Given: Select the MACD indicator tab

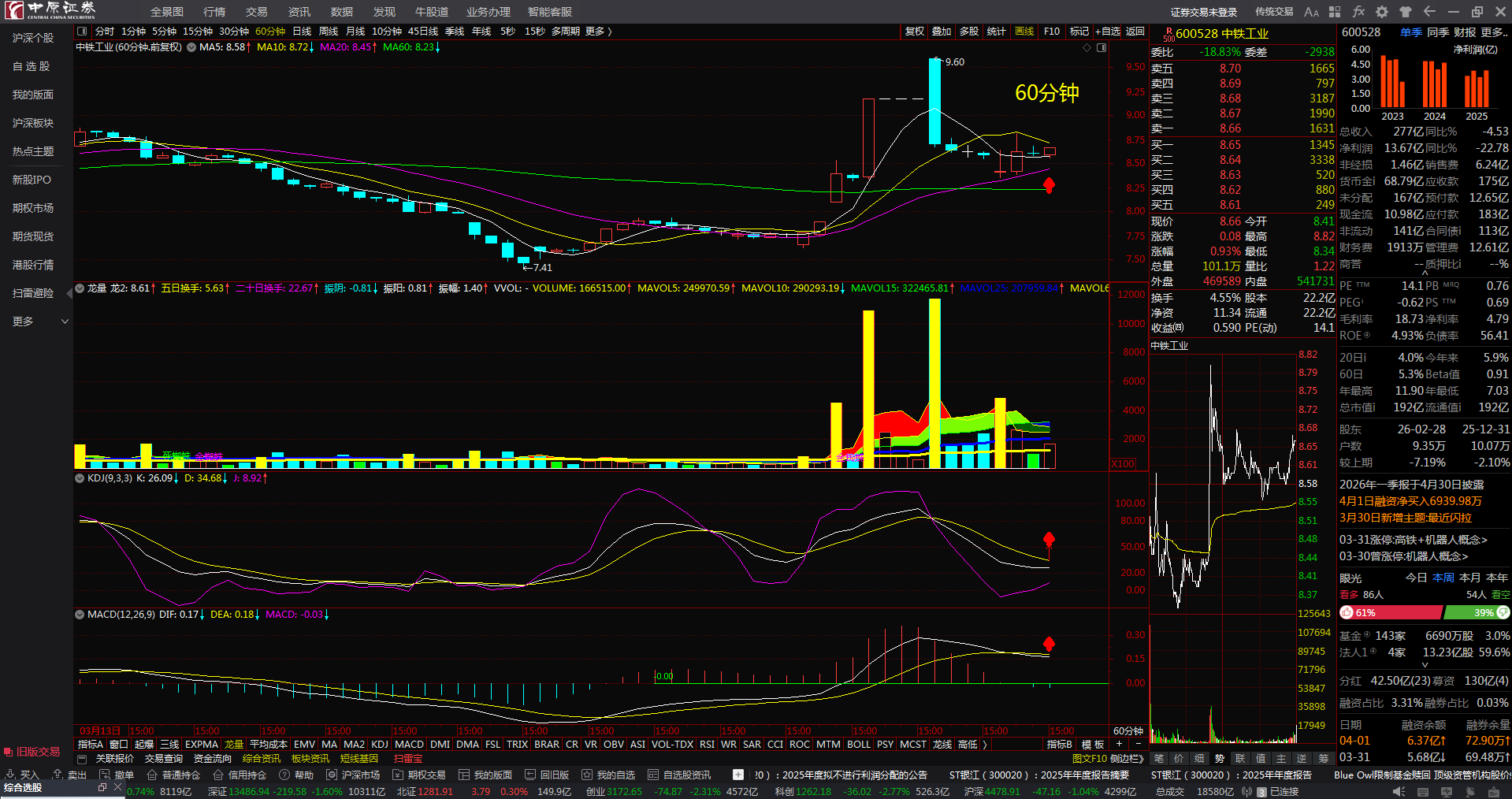Looking at the screenshot, I should pyautogui.click(x=409, y=745).
